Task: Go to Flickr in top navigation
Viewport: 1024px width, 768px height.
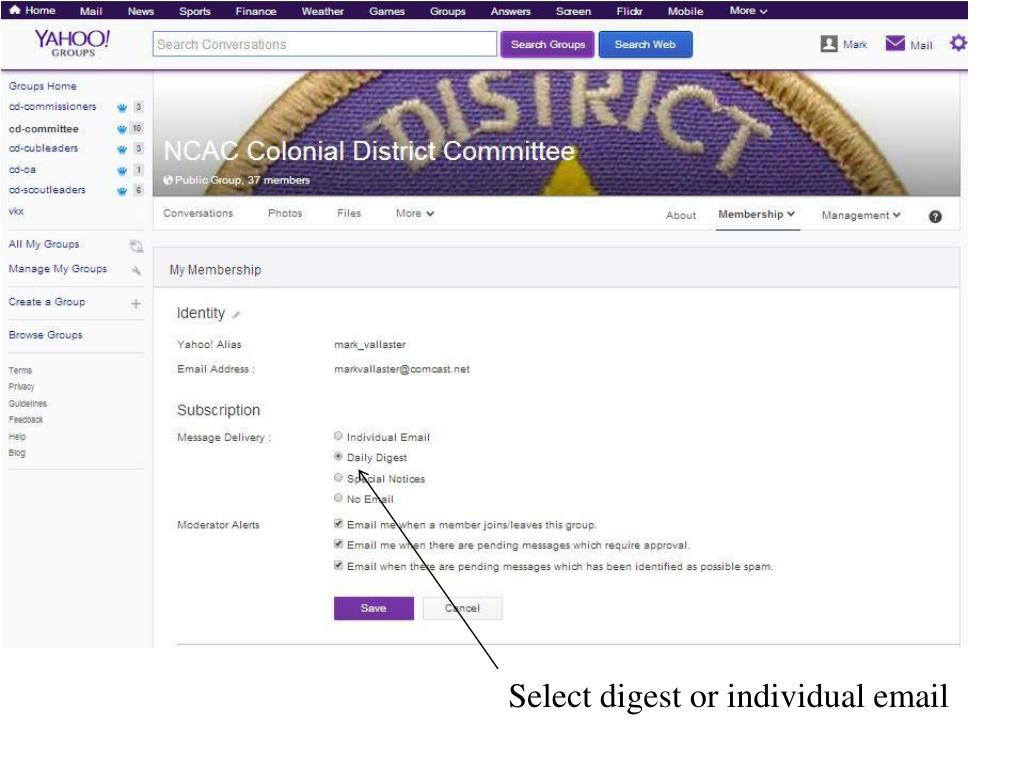Action: pyautogui.click(x=629, y=11)
